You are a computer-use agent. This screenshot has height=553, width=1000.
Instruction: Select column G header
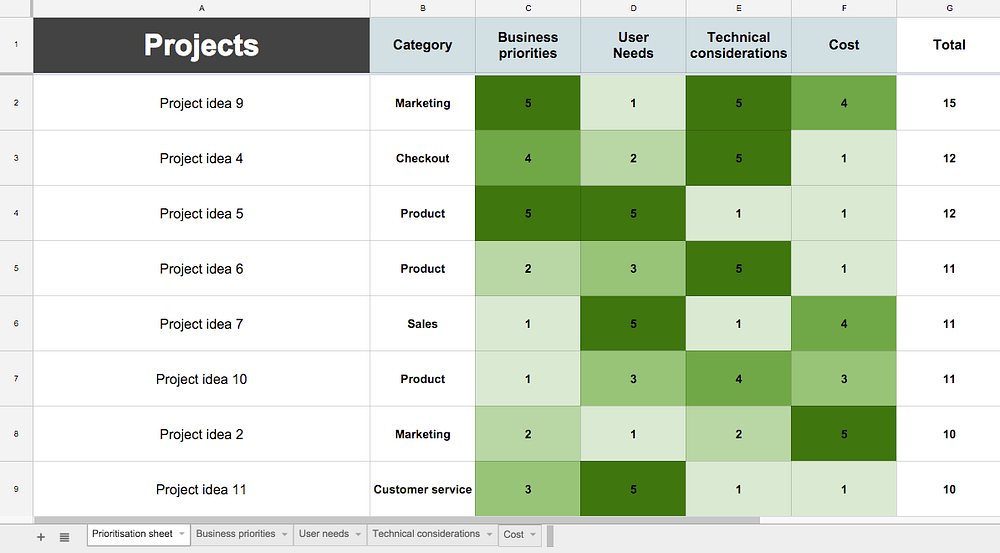(948, 8)
